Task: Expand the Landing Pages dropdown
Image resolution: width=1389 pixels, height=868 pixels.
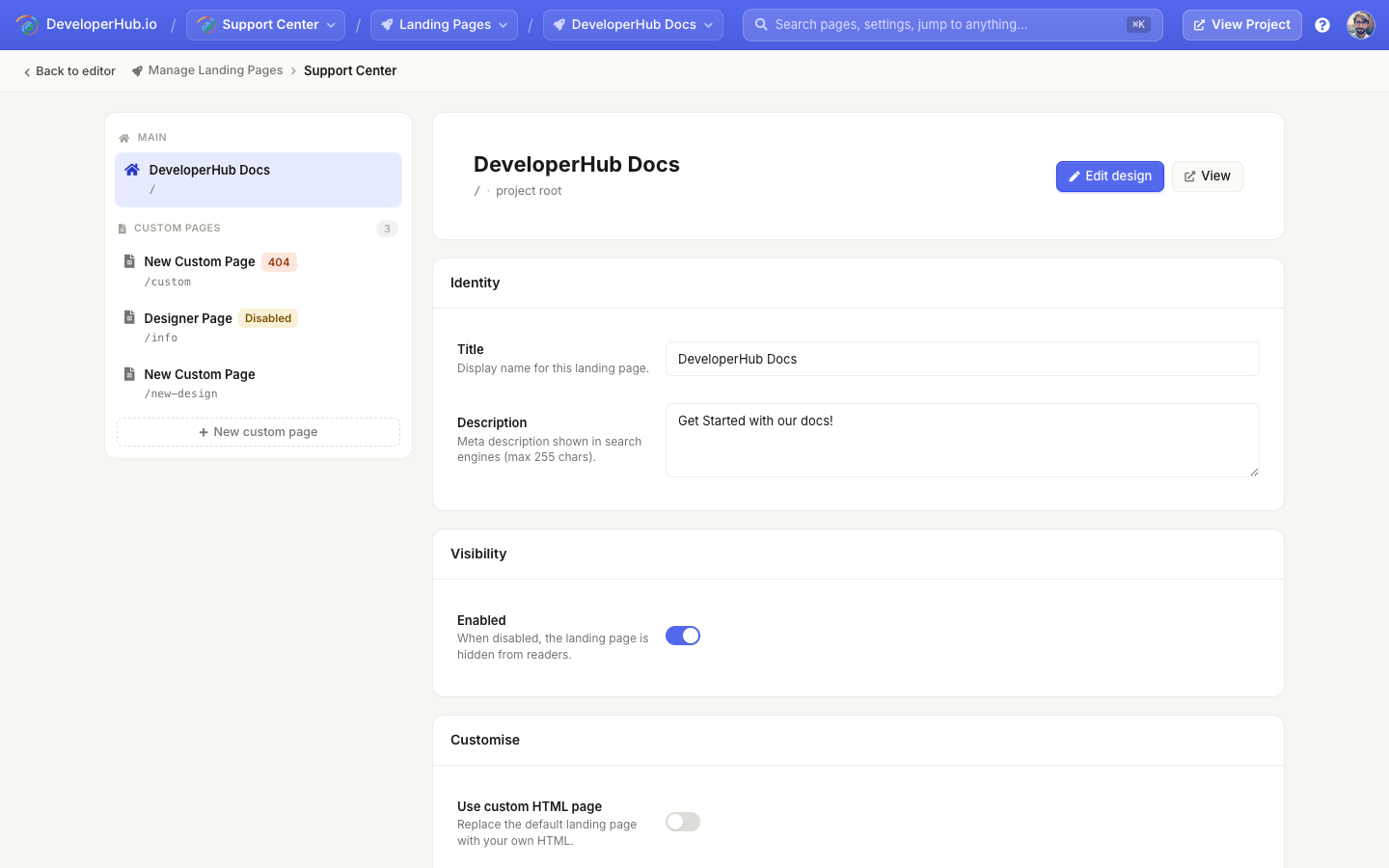Action: click(444, 25)
